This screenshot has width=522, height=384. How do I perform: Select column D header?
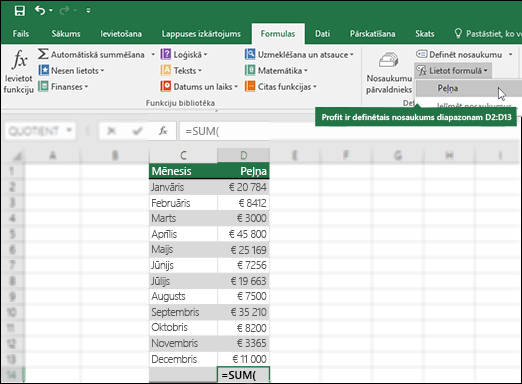click(244, 155)
